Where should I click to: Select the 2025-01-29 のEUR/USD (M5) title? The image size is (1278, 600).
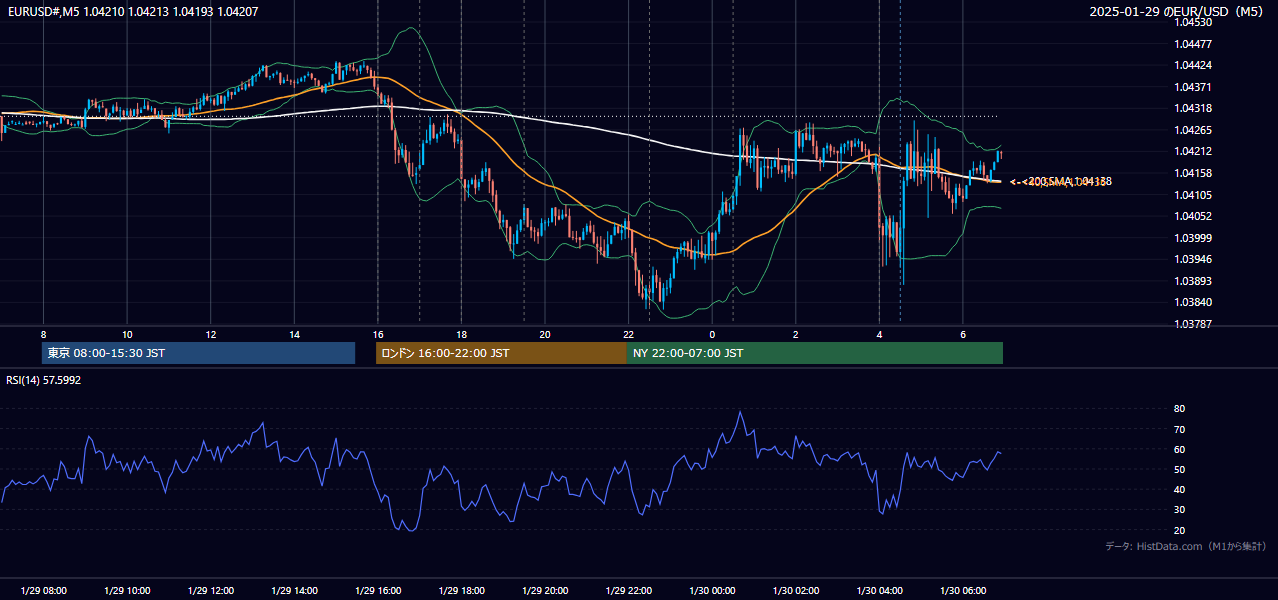1177,11
